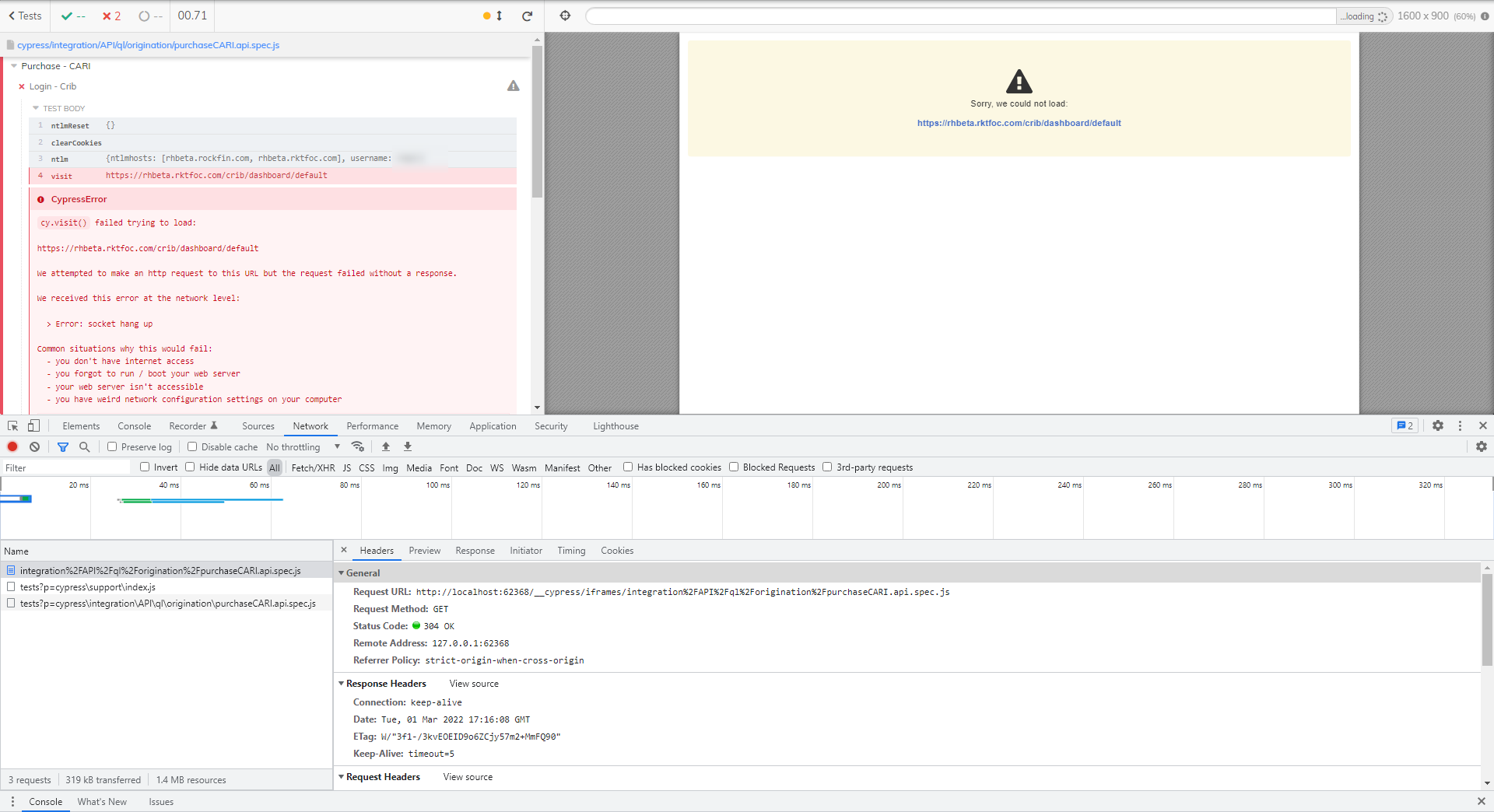Clear the network request log
This screenshot has height=812, width=1494.
pos(34,446)
